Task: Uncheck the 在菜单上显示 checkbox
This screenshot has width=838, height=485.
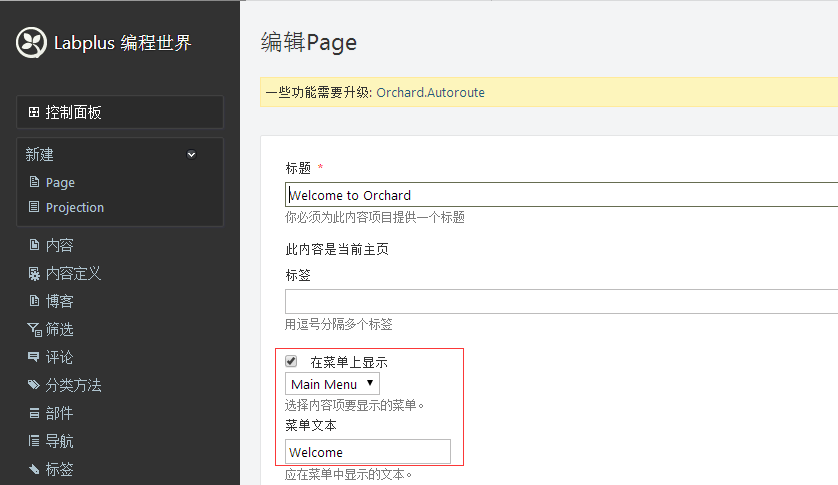Action: coord(291,361)
